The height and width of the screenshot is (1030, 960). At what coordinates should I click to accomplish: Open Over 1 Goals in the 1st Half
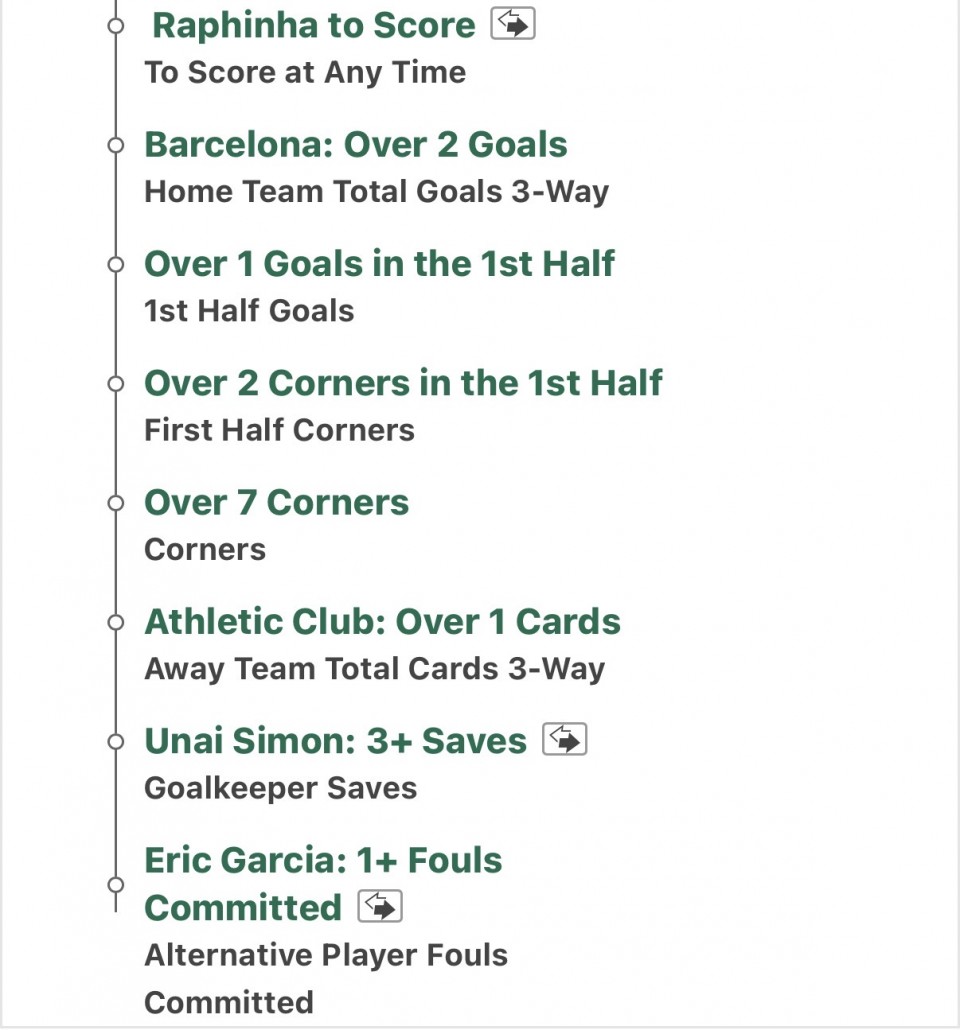point(379,263)
